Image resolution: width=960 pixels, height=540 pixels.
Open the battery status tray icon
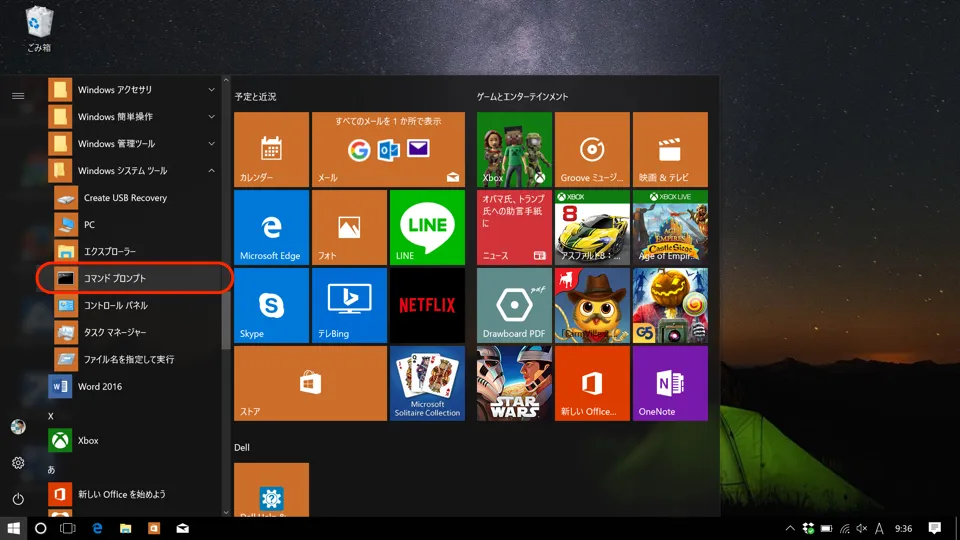(827, 528)
